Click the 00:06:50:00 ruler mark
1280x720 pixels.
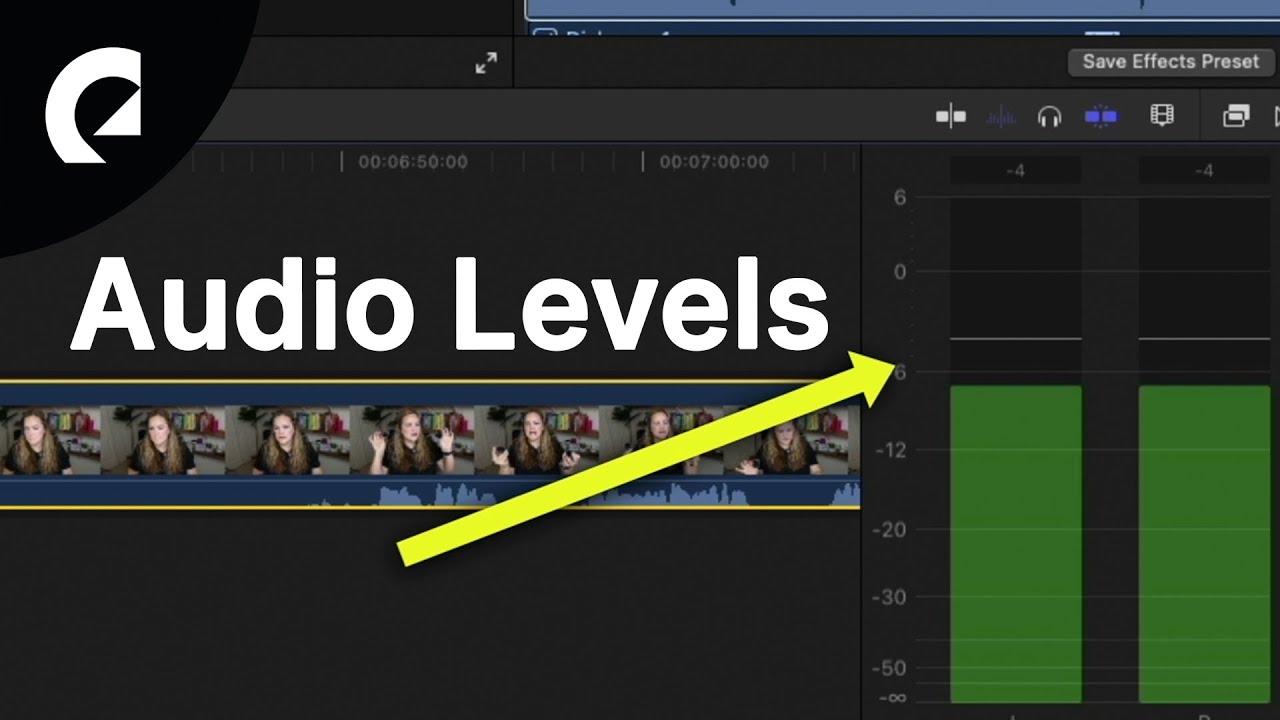(413, 162)
